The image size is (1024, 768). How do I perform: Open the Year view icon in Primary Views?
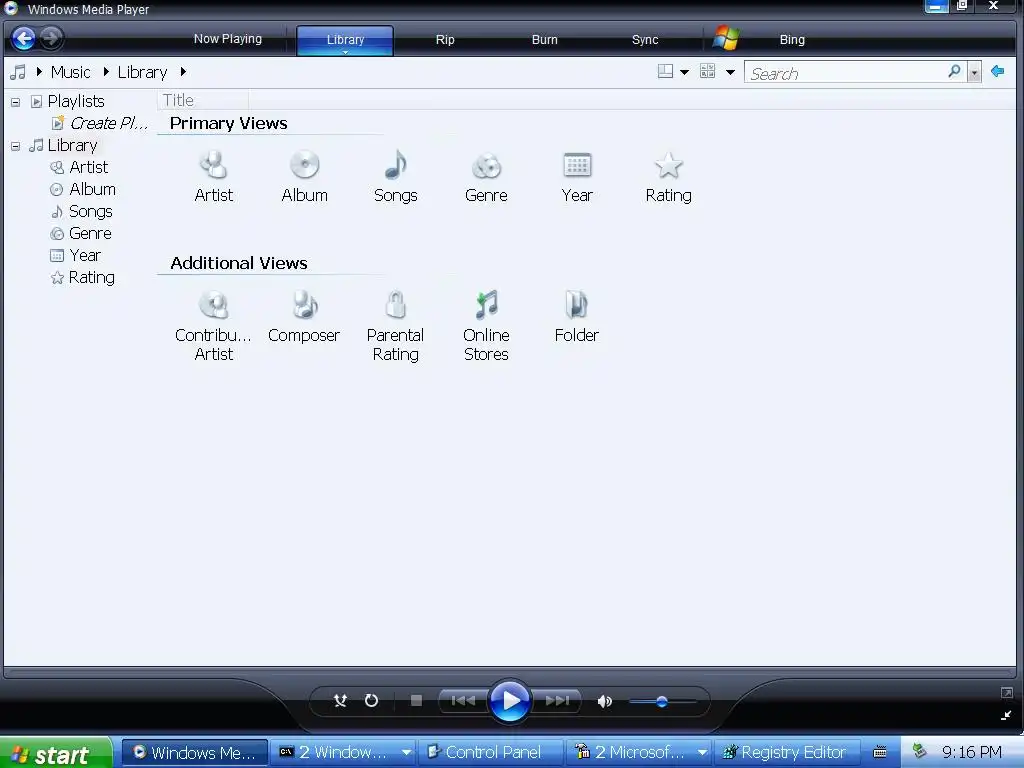(577, 165)
